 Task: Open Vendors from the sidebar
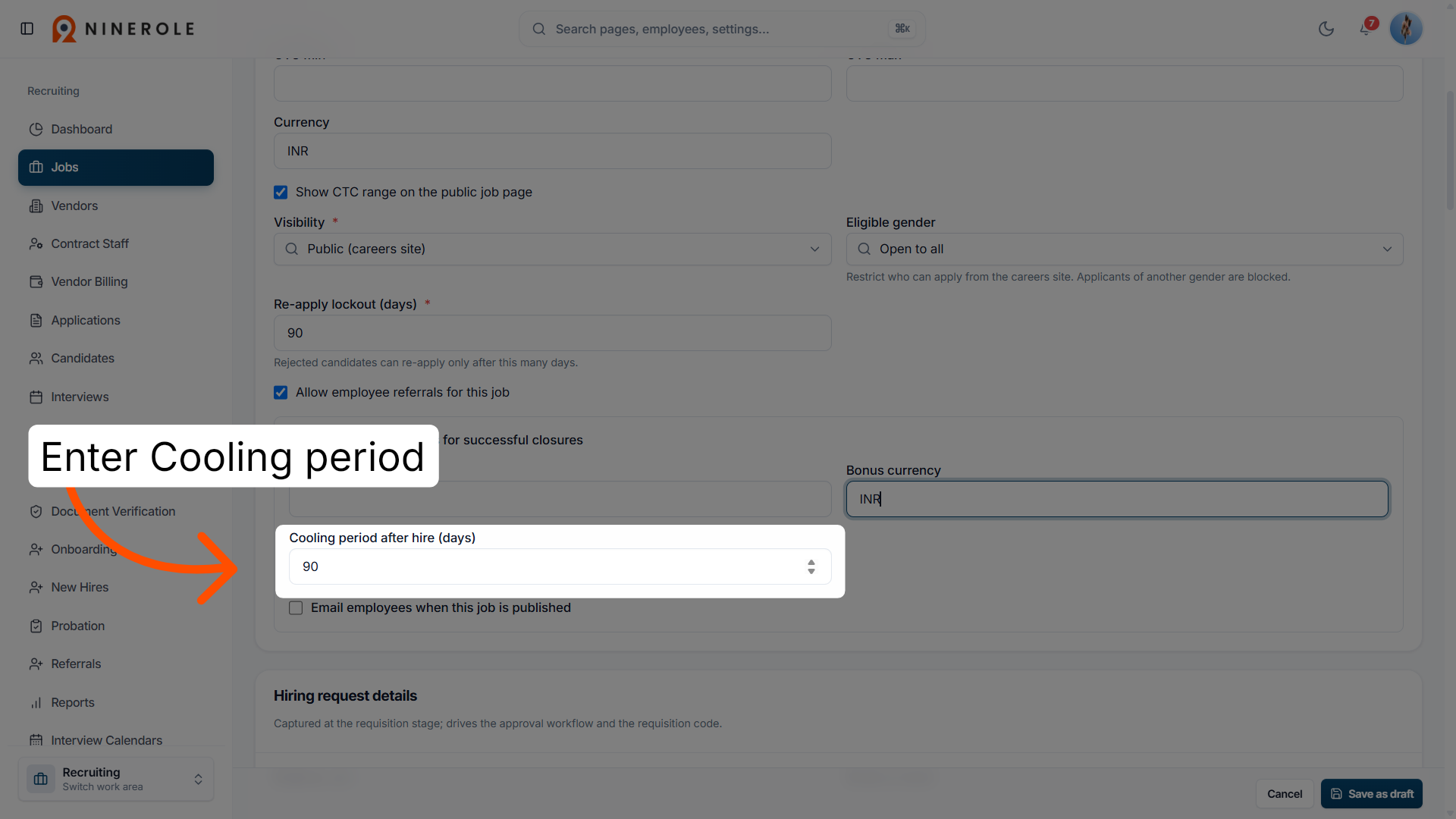tap(116, 206)
